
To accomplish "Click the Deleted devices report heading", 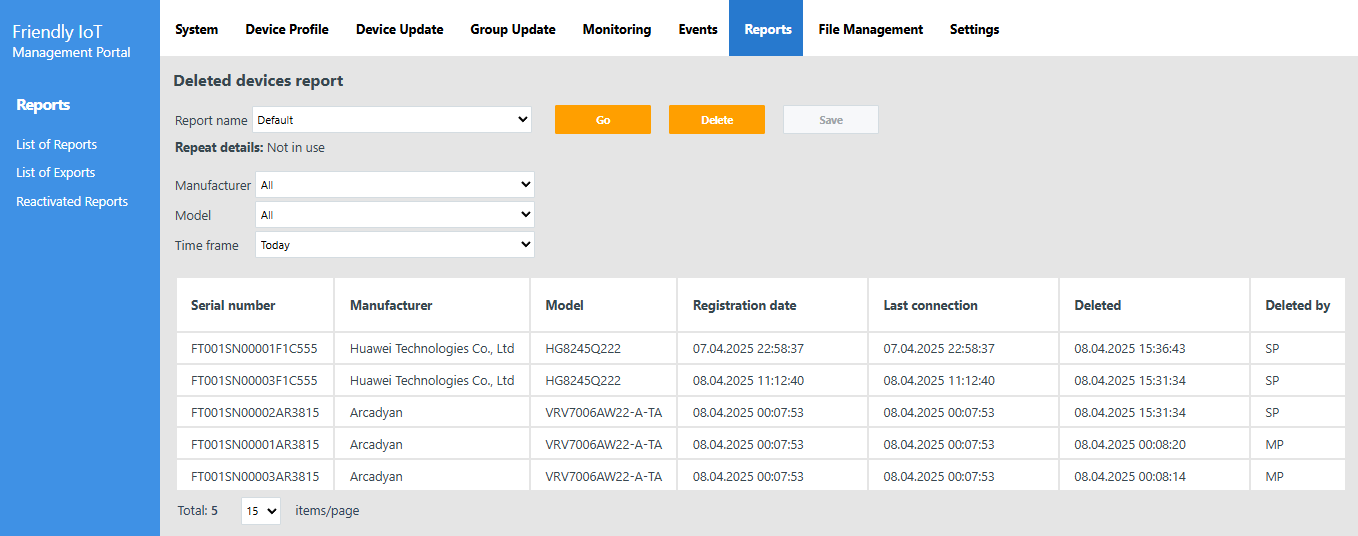I will [258, 81].
